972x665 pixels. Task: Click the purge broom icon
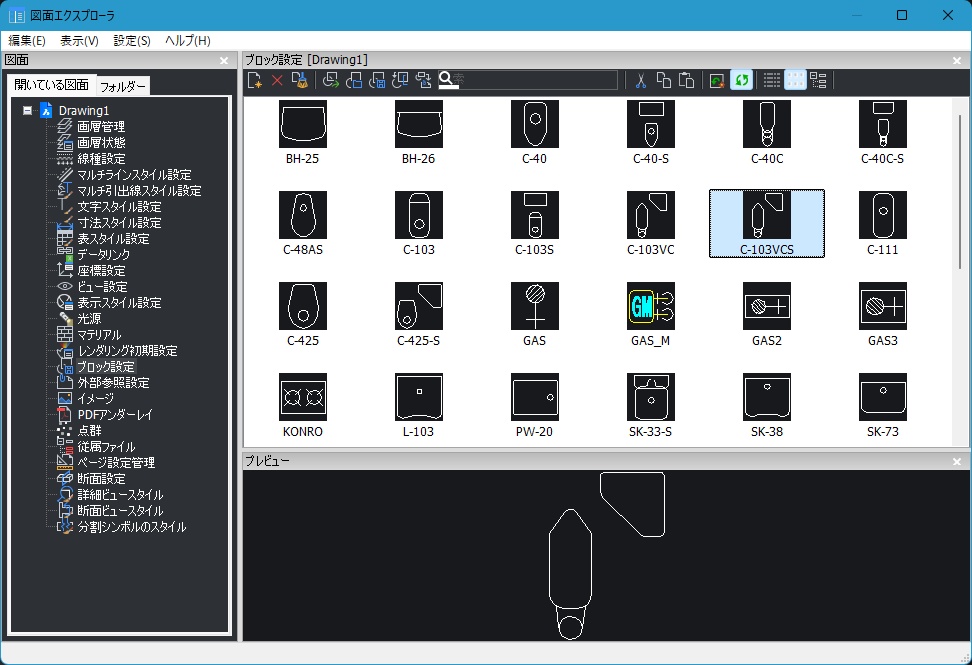pos(300,80)
